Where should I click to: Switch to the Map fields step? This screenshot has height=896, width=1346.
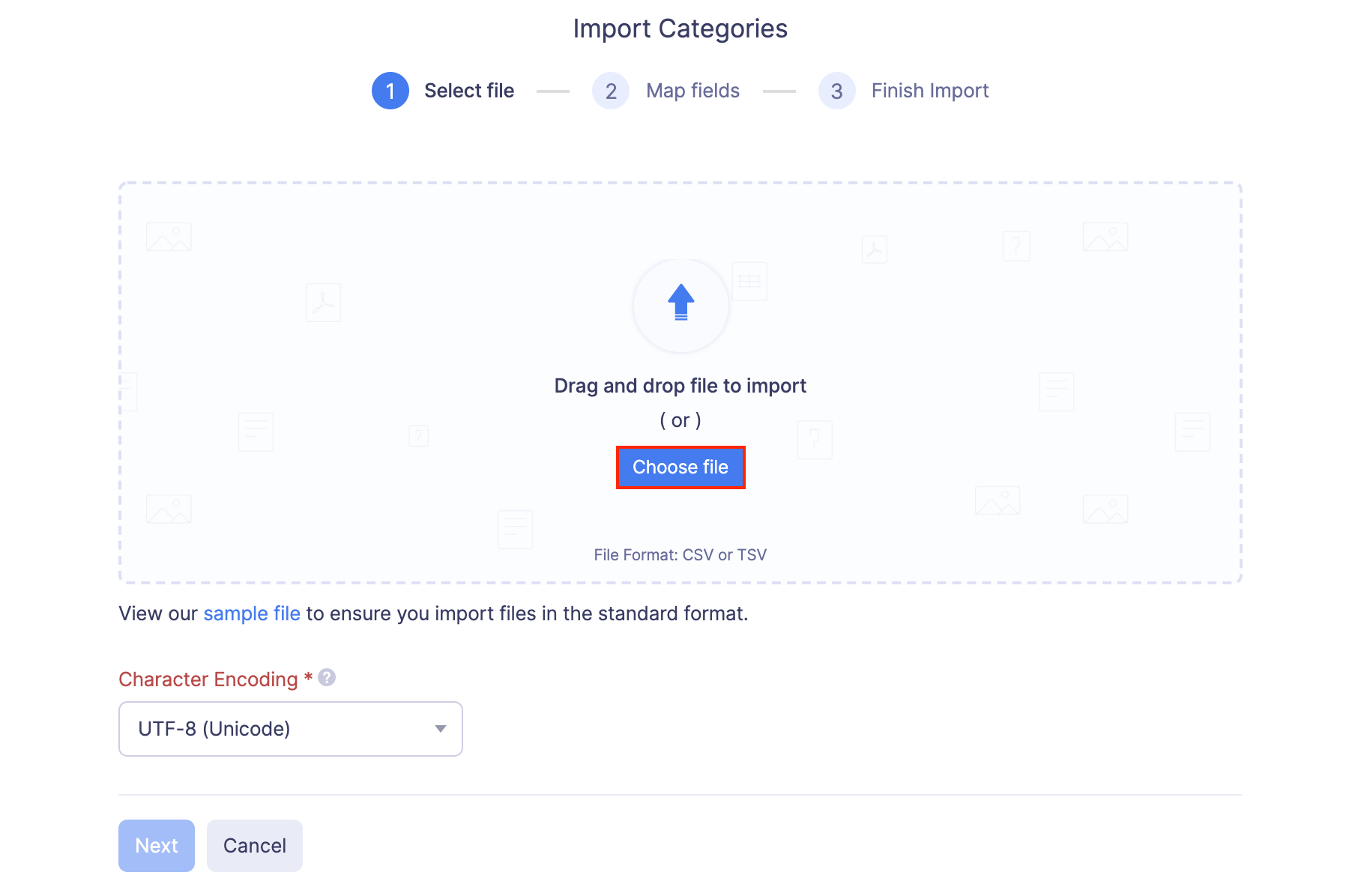(692, 91)
